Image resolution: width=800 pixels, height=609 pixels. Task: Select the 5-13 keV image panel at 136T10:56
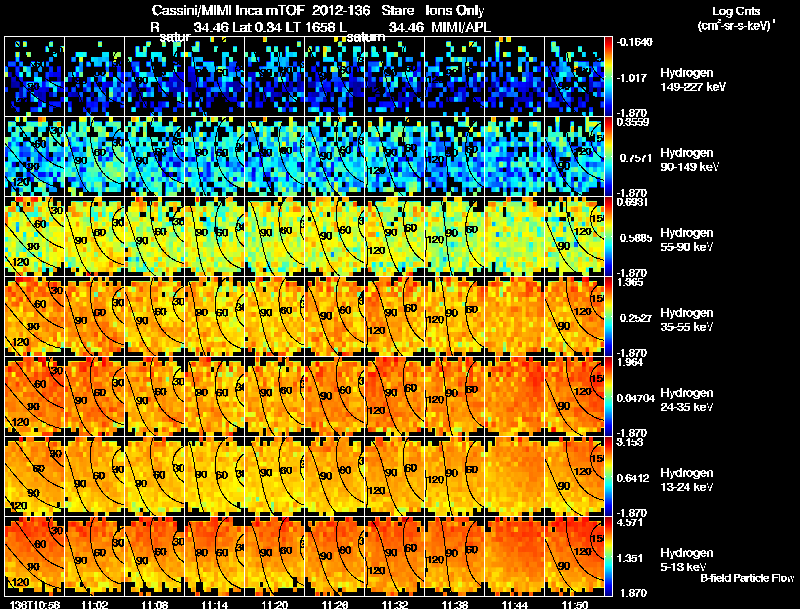tap(34, 556)
